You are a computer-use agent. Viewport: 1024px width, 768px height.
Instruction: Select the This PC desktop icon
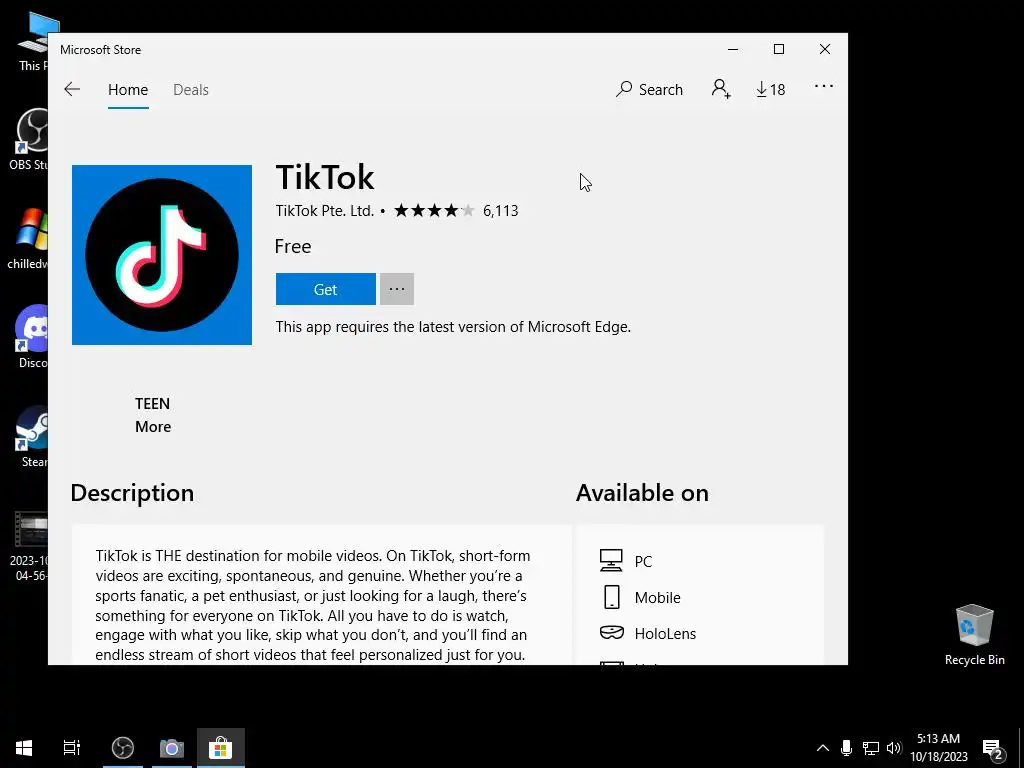click(x=31, y=41)
